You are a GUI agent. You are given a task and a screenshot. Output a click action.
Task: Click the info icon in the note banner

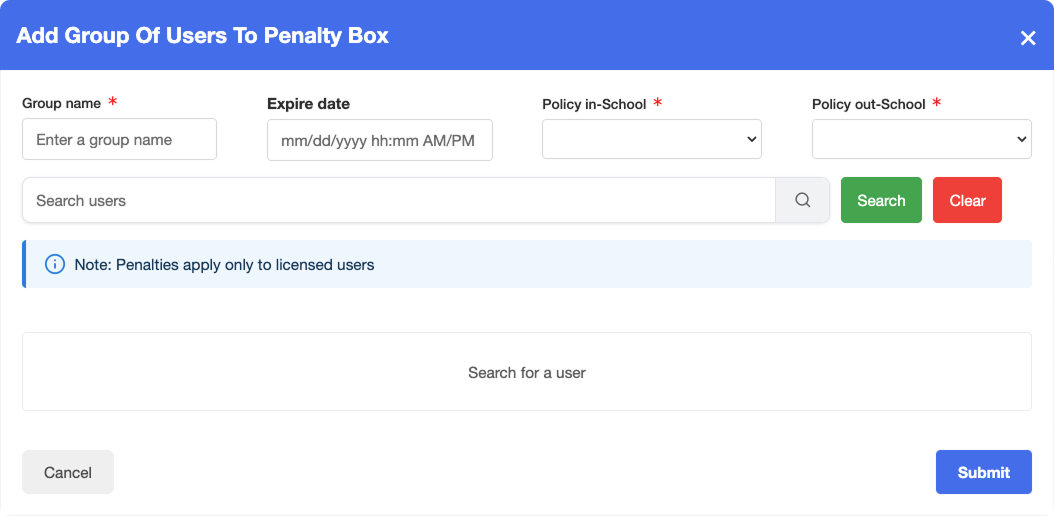[x=54, y=264]
